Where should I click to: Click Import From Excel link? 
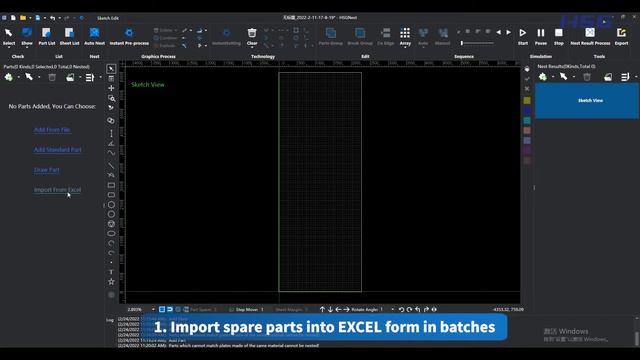[x=57, y=190]
